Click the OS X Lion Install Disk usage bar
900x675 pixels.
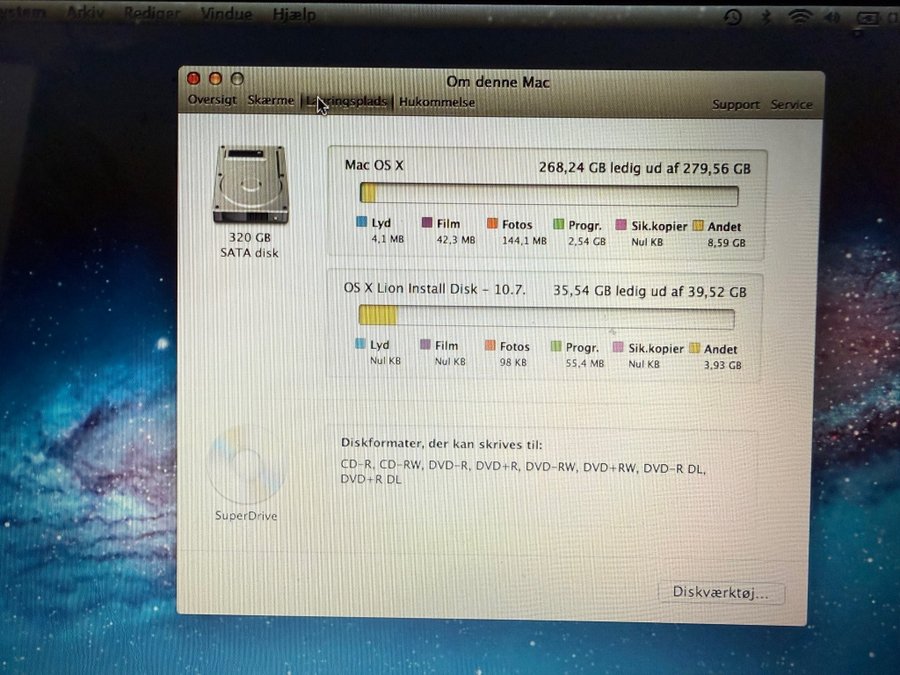[x=546, y=318]
